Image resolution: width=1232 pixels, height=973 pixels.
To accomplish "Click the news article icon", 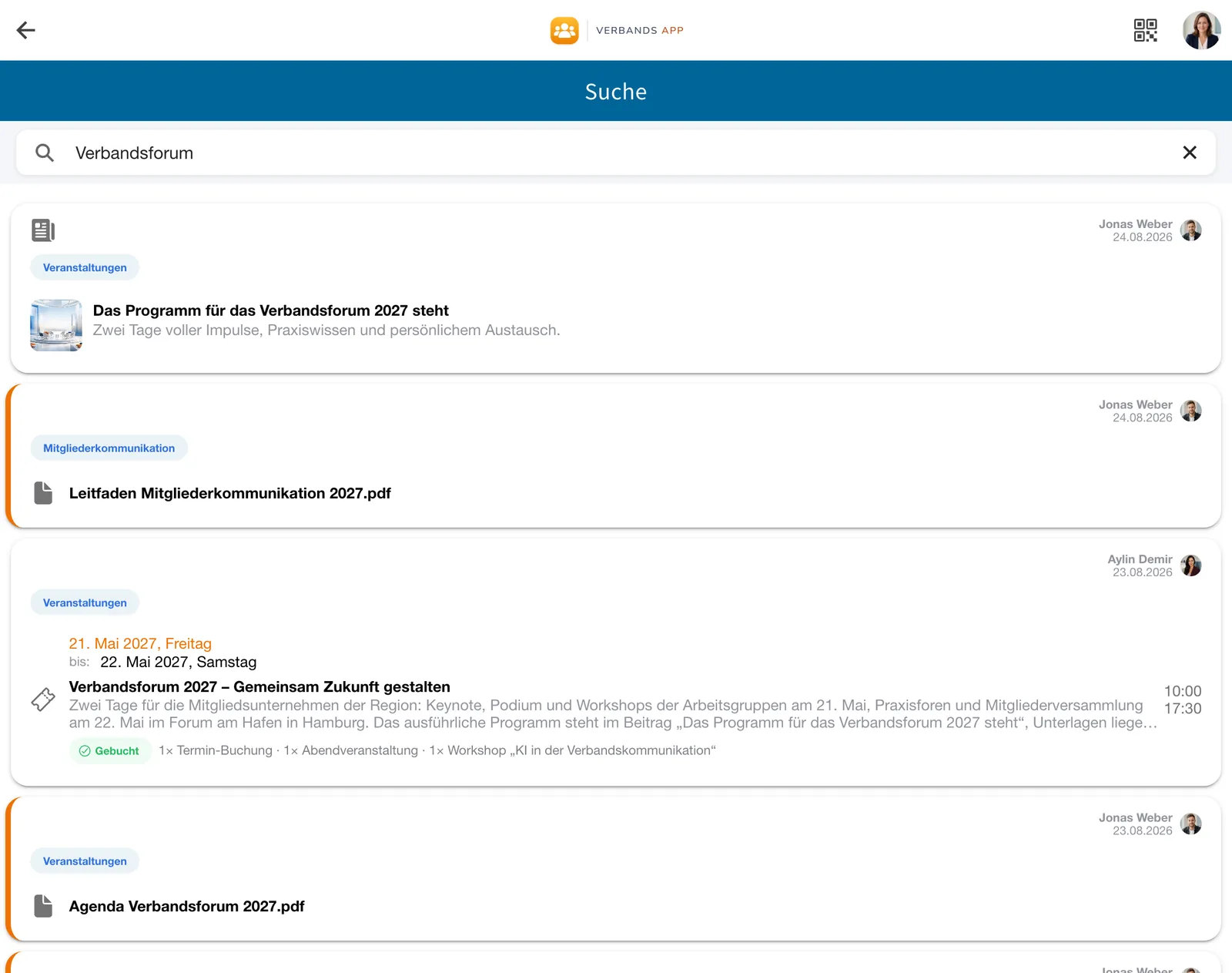I will pyautogui.click(x=43, y=230).
